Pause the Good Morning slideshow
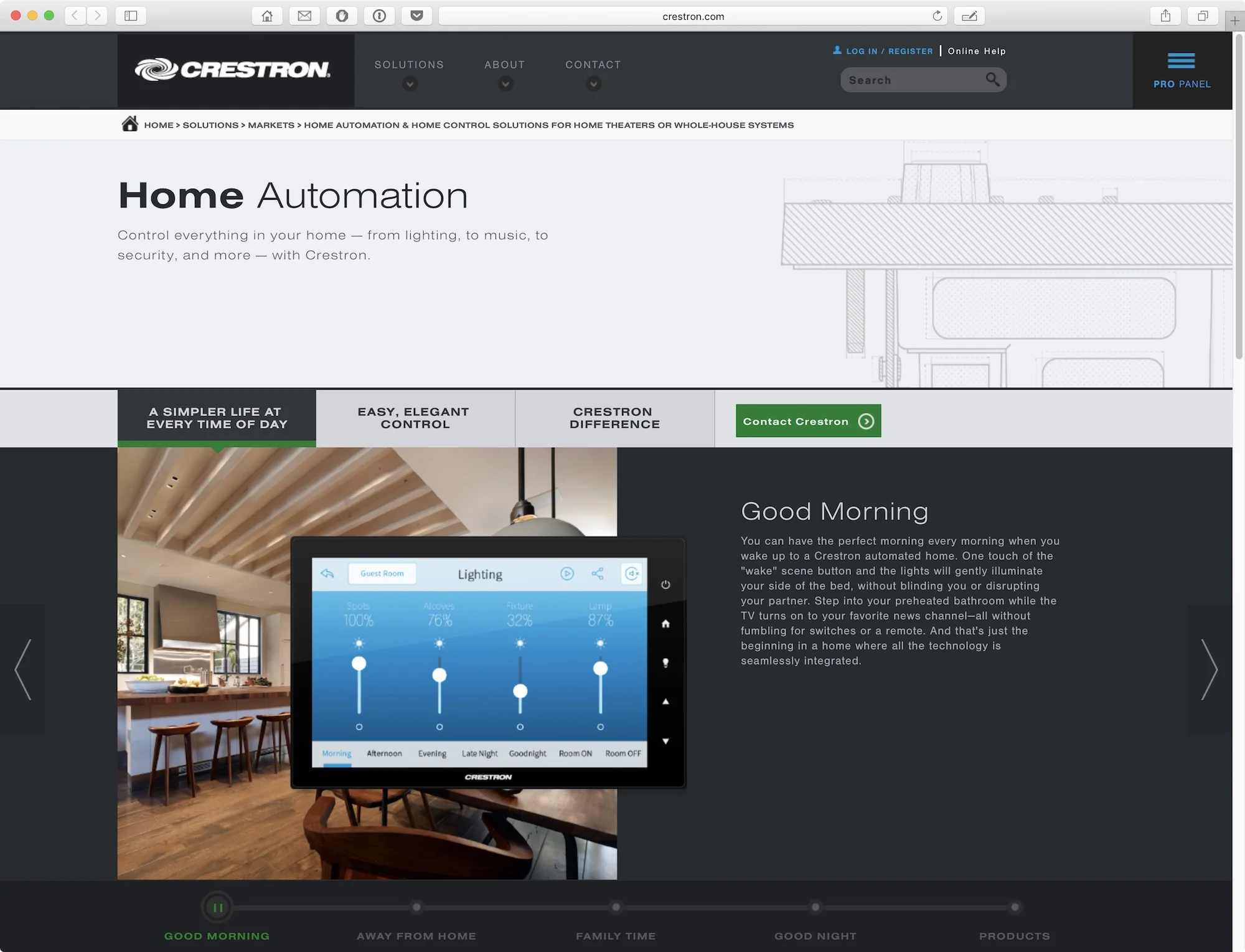This screenshot has height=952, width=1245. (217, 907)
